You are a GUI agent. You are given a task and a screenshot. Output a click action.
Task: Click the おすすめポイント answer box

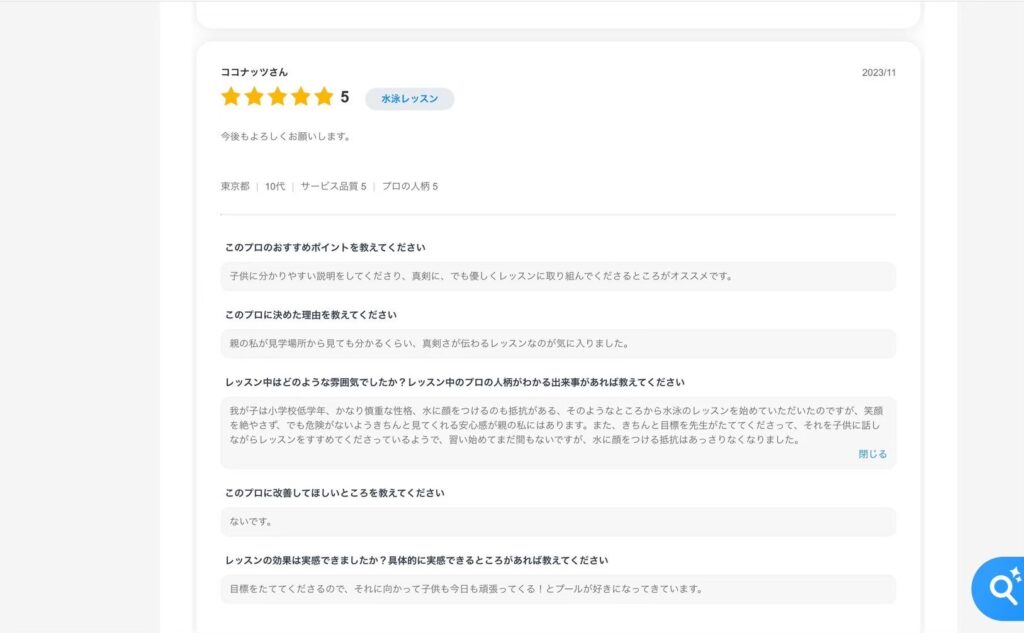(x=557, y=276)
